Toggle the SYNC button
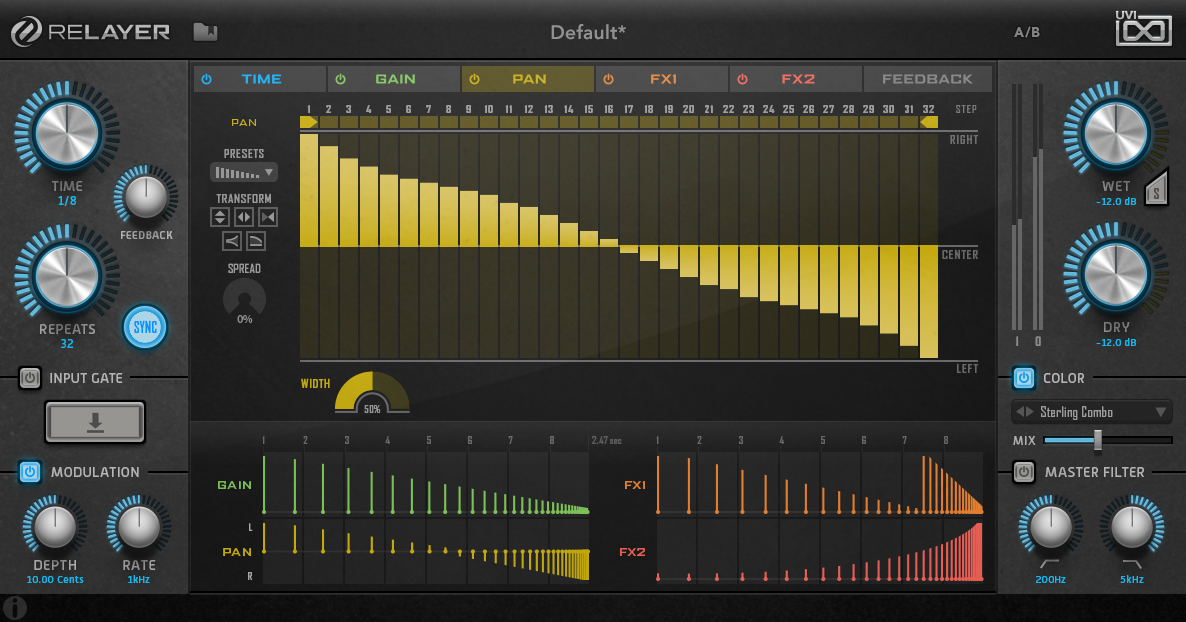 (x=145, y=327)
